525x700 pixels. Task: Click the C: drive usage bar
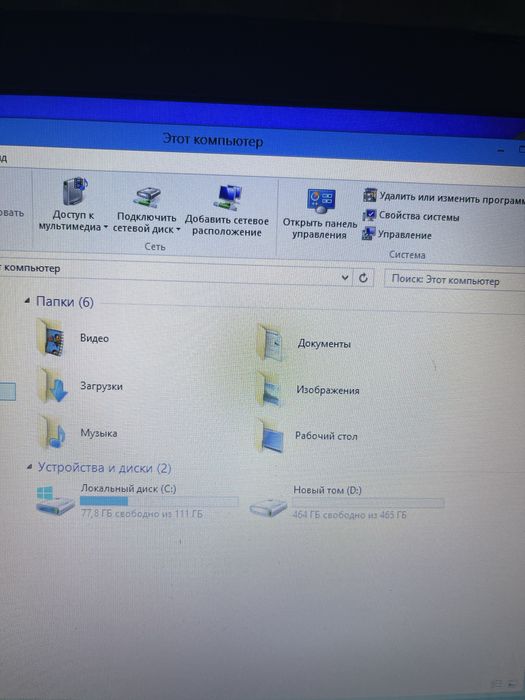click(x=159, y=501)
